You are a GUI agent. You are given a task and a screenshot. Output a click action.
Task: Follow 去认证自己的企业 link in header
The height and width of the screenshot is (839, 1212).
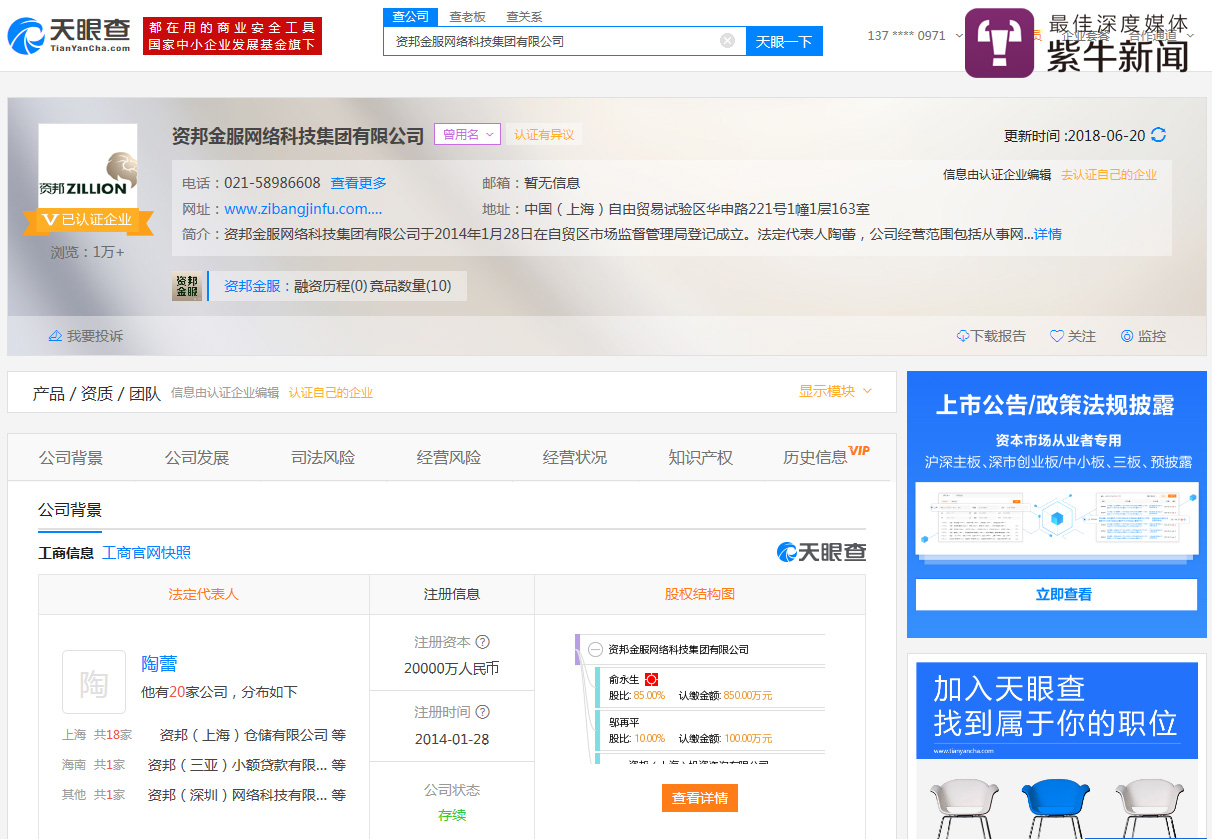(x=1109, y=174)
